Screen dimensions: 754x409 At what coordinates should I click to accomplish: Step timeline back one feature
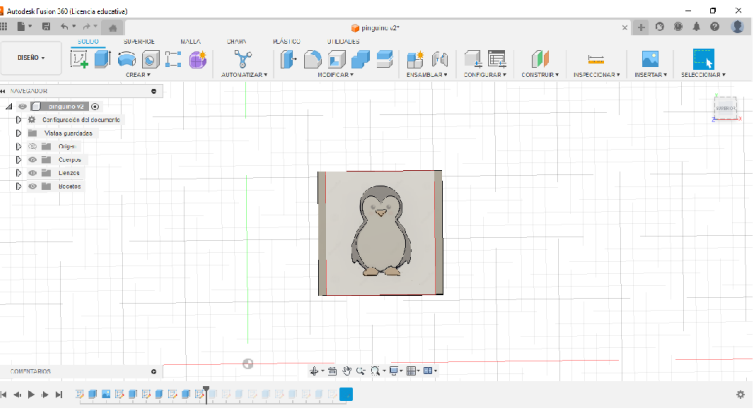(17, 395)
